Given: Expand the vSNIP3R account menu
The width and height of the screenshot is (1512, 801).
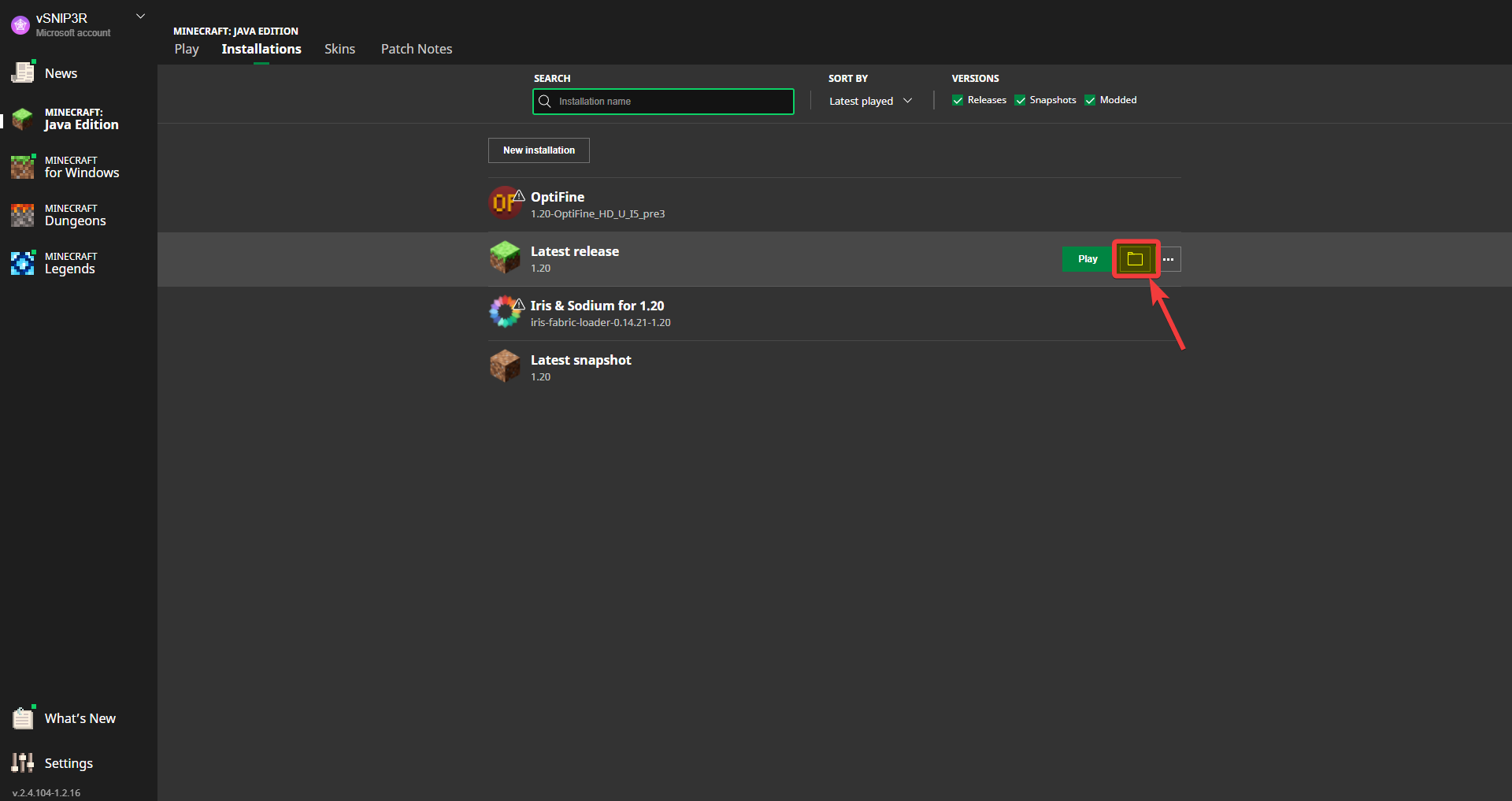Looking at the screenshot, I should click(x=140, y=17).
